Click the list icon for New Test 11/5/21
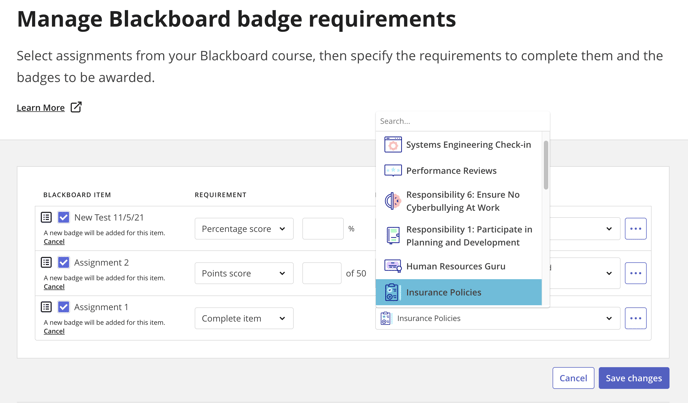The image size is (688, 403). pos(46,217)
